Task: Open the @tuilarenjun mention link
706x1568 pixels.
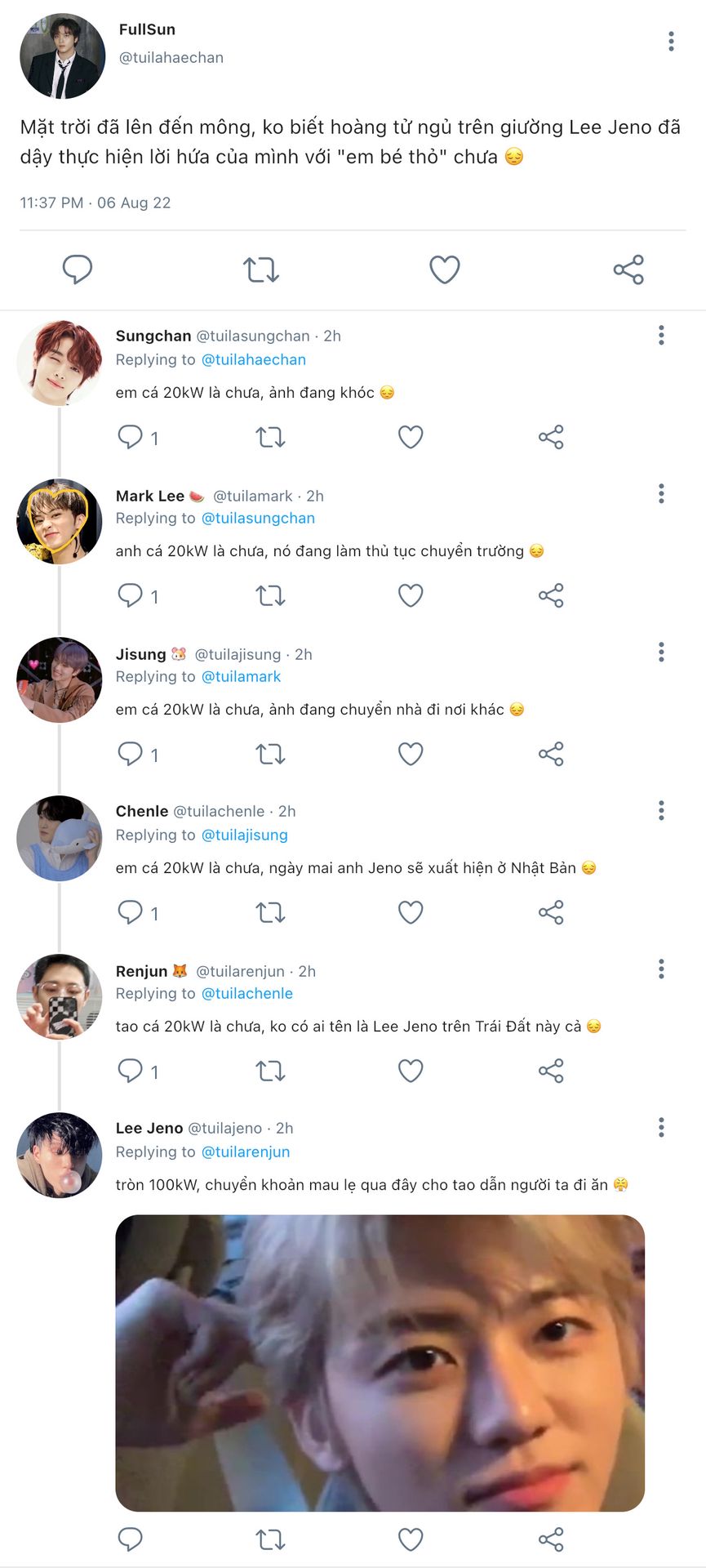Action: (x=246, y=1151)
